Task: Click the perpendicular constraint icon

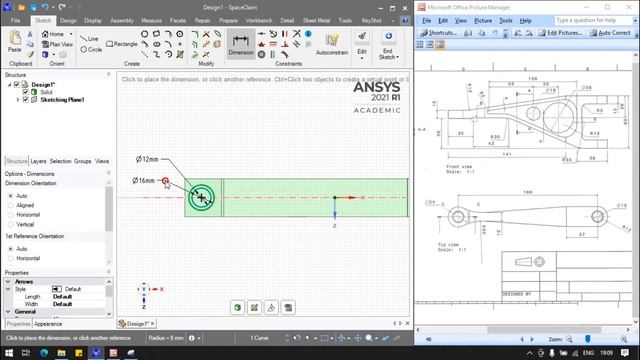Action: [x=285, y=44]
